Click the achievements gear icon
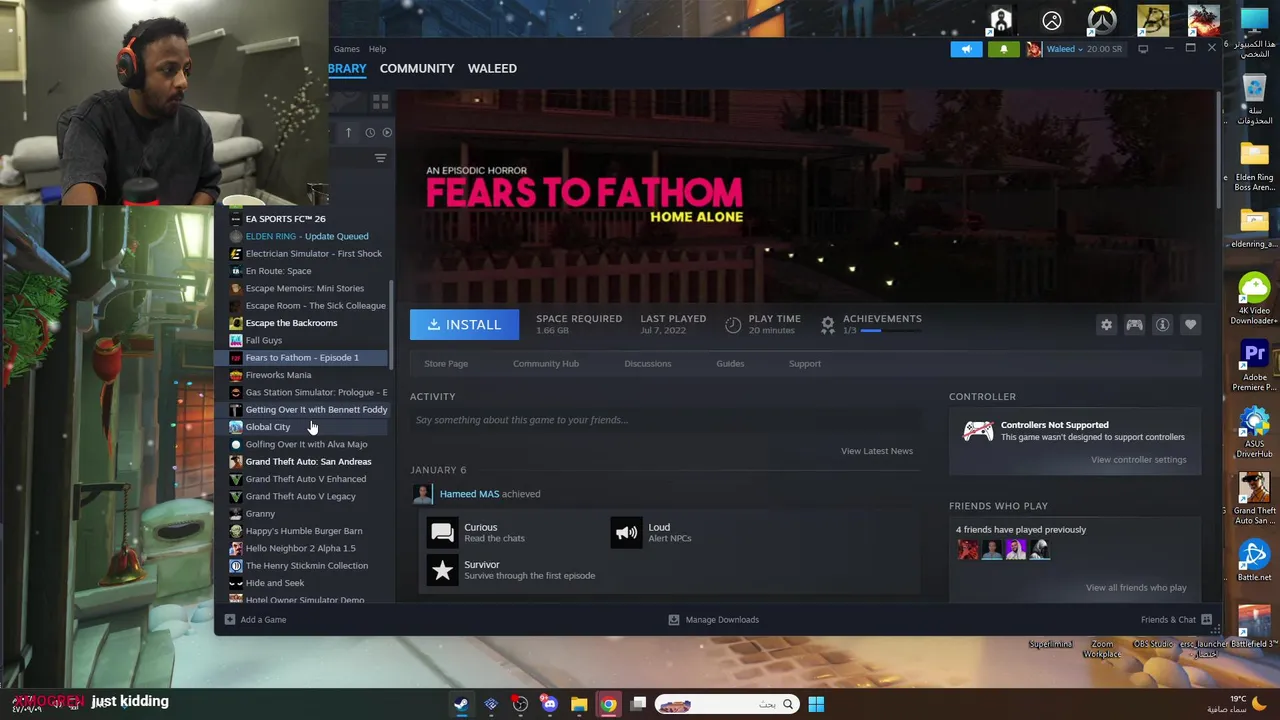Screen dimensions: 1280x720 (827, 324)
